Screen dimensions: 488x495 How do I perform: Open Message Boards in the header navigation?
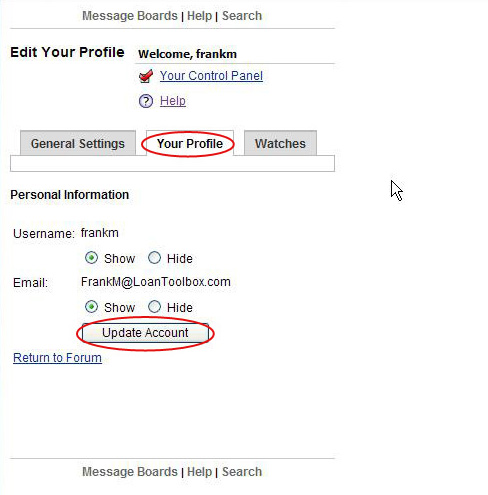tap(130, 16)
